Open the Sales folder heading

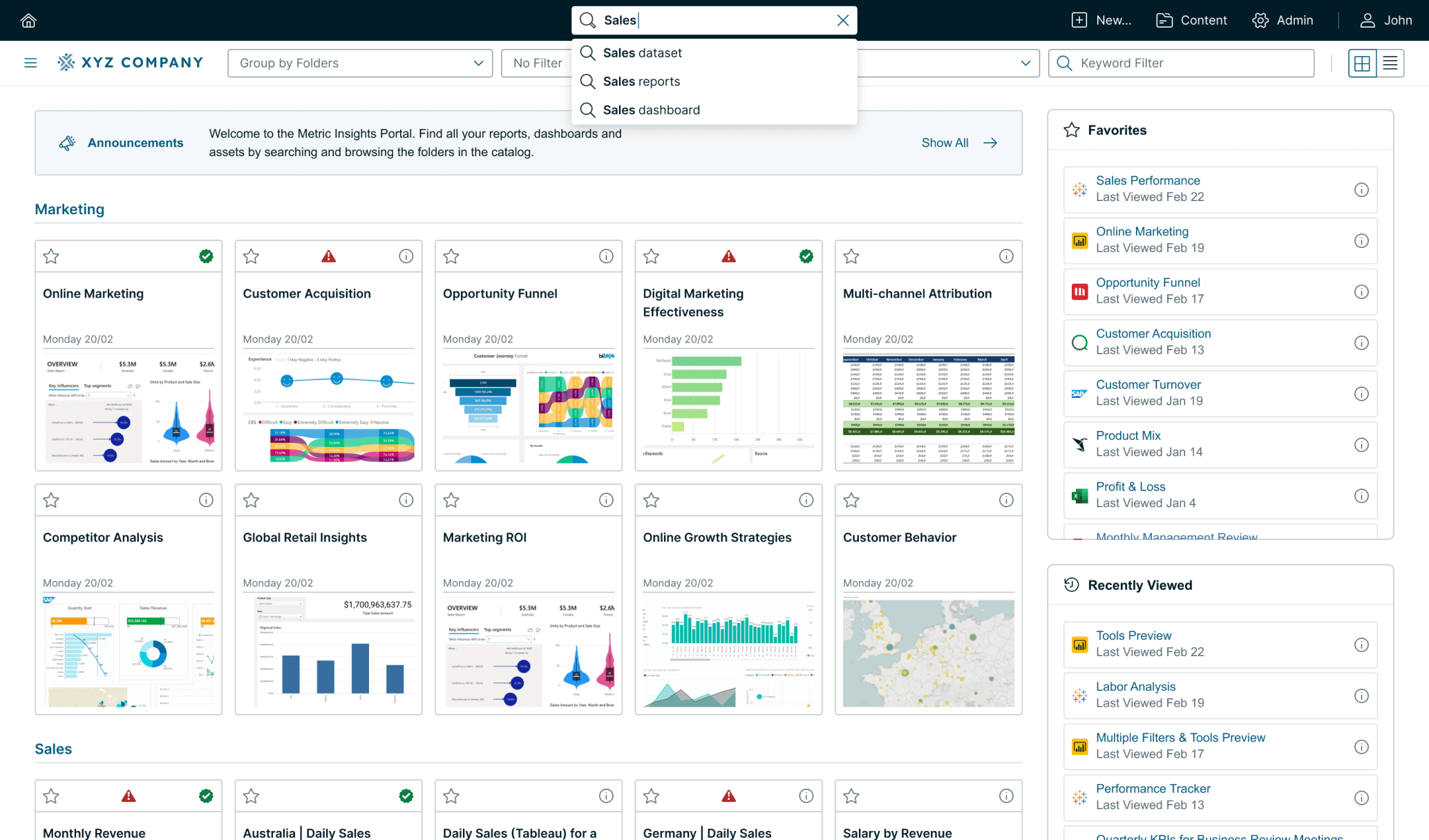coord(53,749)
